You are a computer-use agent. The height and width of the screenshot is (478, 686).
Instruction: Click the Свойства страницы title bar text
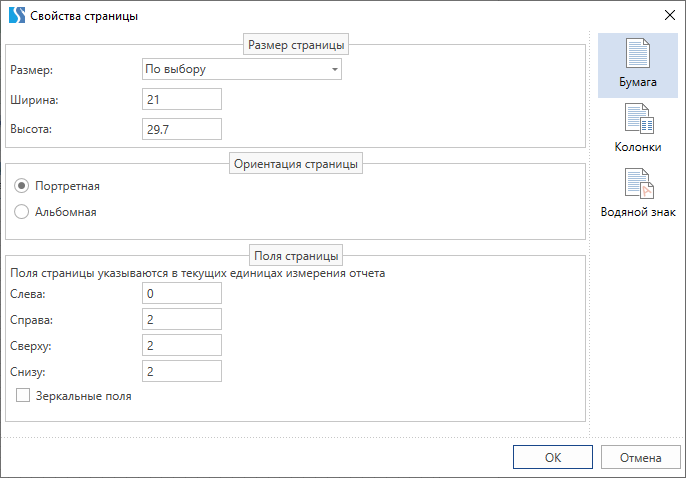(85, 16)
